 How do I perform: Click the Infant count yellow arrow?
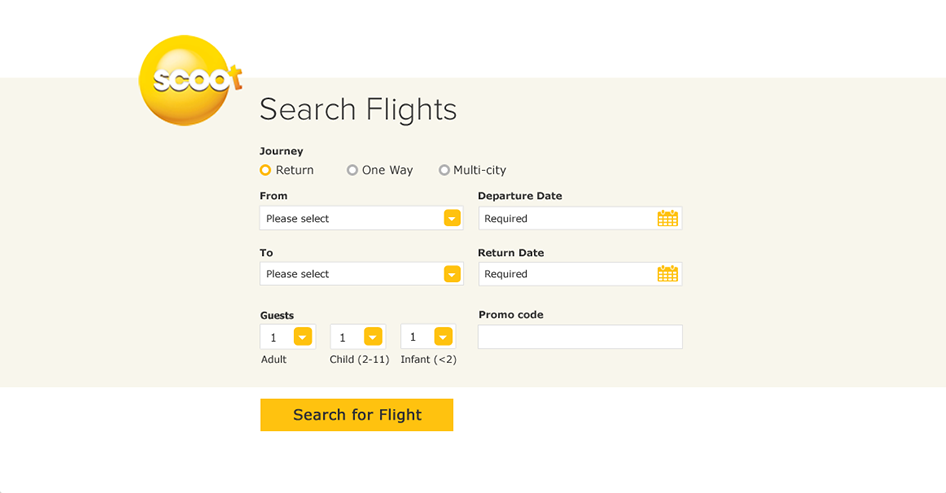tap(443, 337)
